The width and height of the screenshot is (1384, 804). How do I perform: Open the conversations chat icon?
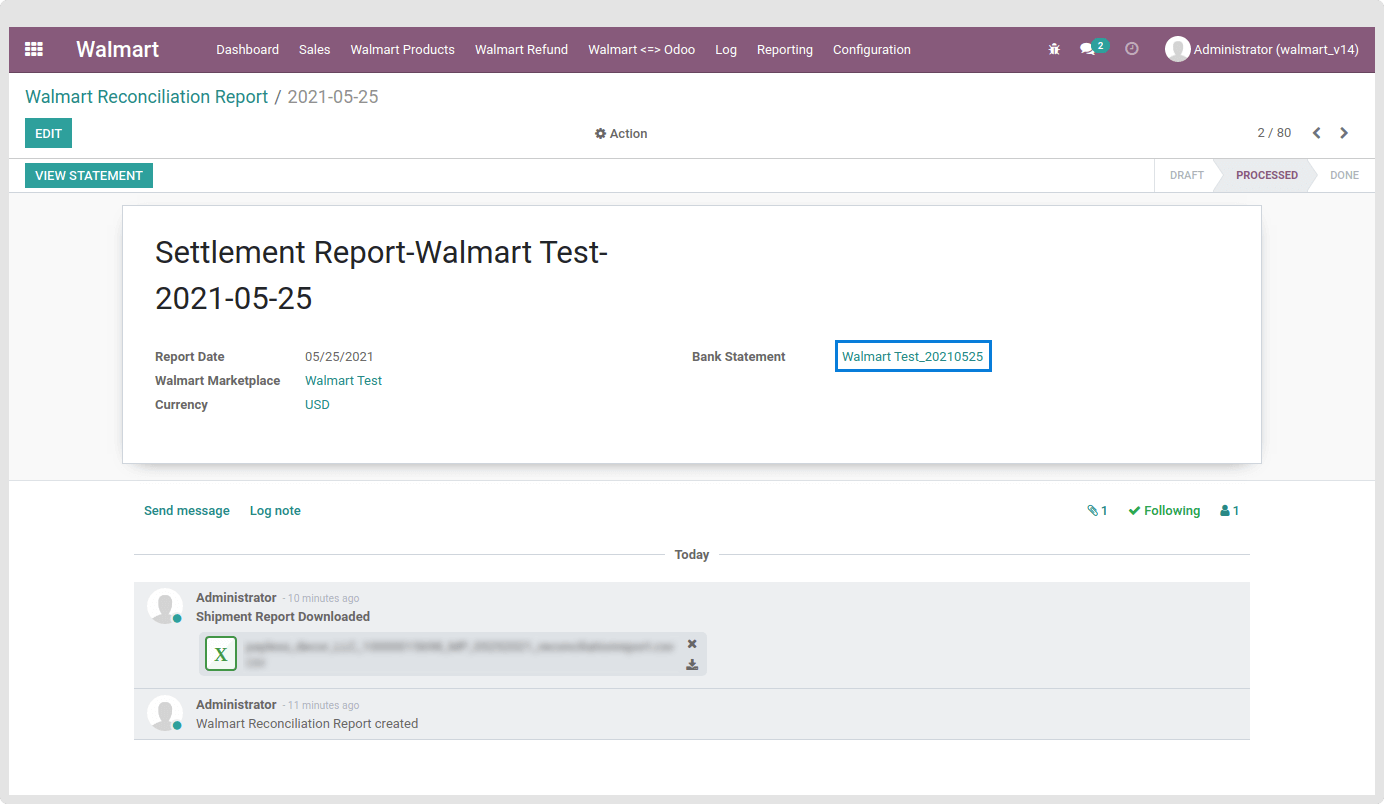[x=1088, y=49]
